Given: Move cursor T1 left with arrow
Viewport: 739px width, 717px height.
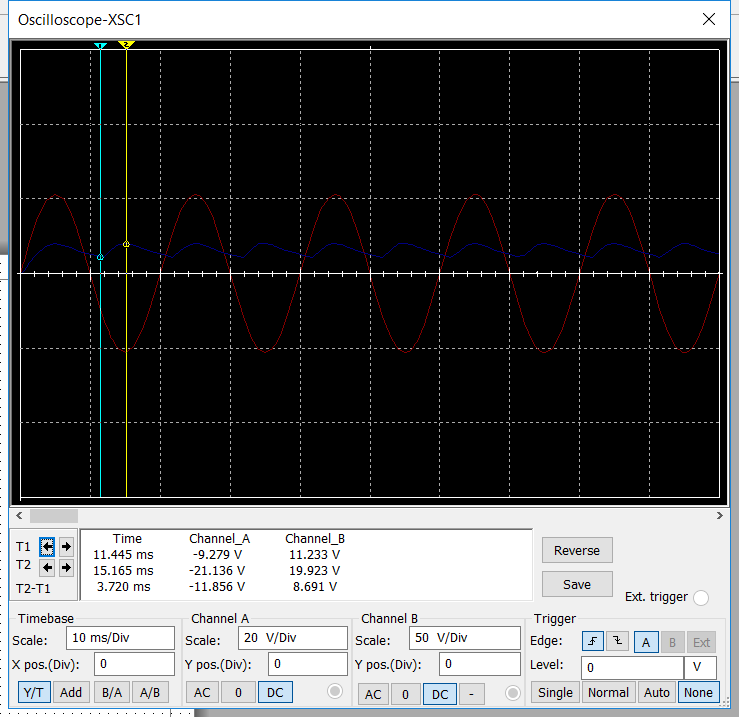Looking at the screenshot, I should [x=47, y=546].
